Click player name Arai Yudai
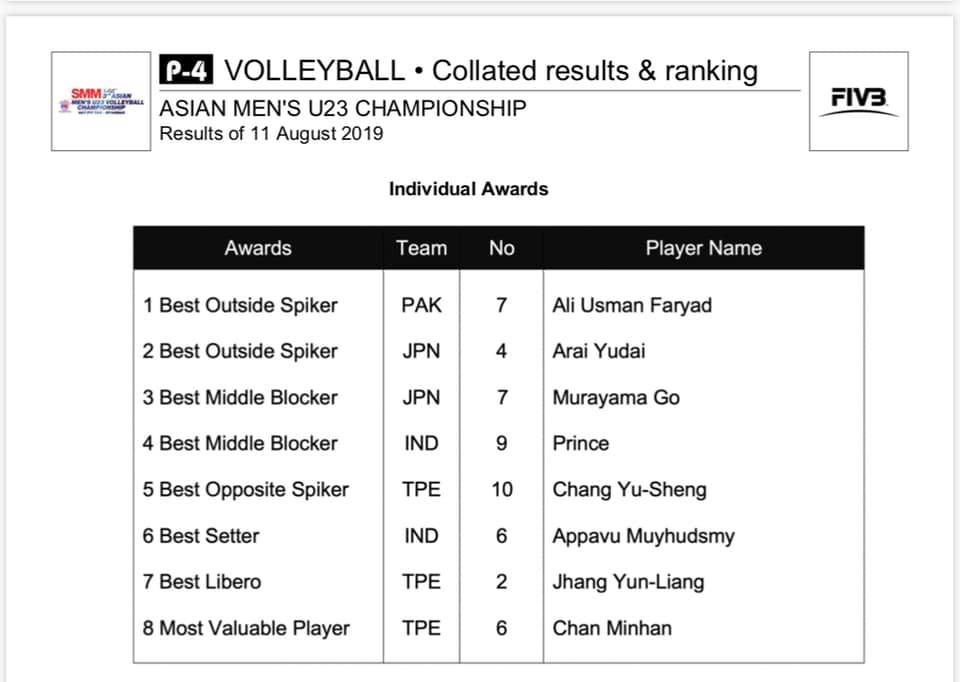Screen dimensions: 960x682 tap(599, 351)
